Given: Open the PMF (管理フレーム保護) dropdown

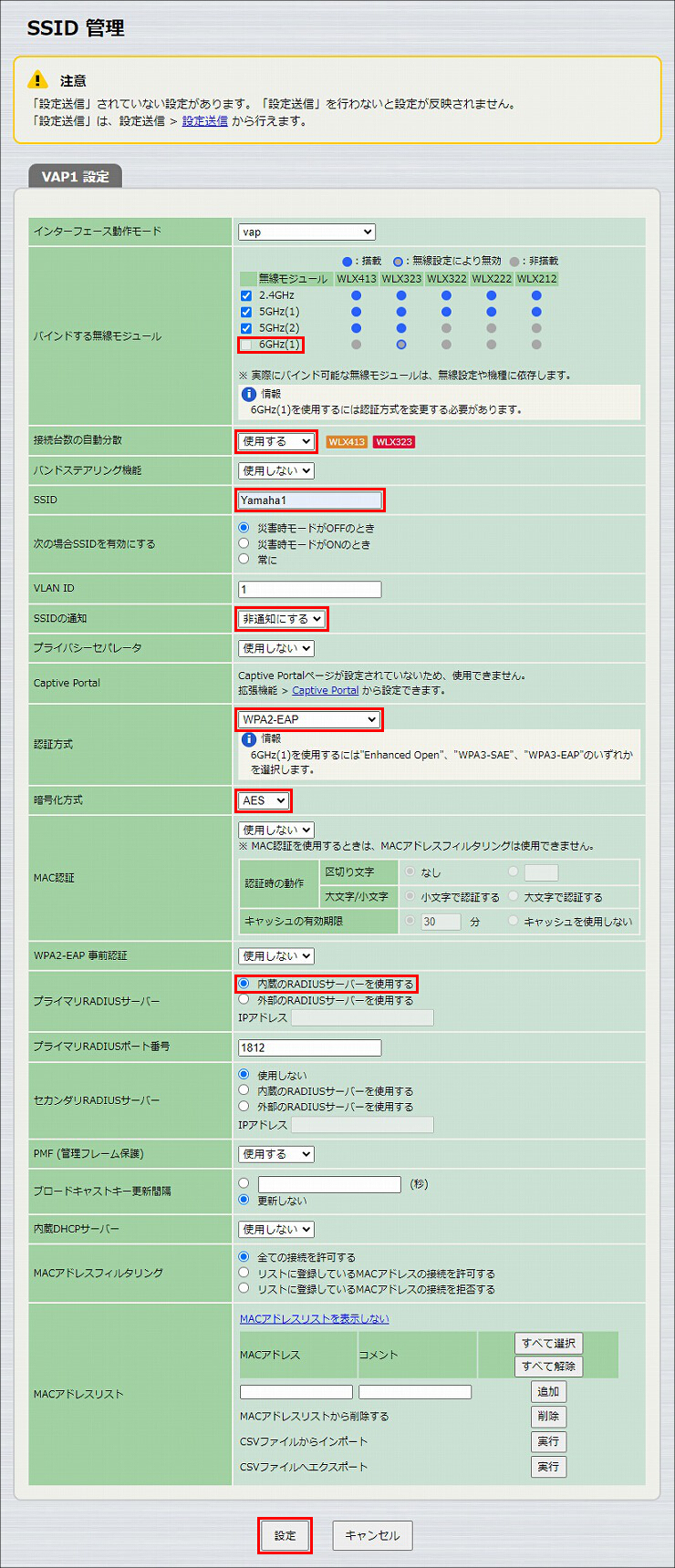Looking at the screenshot, I should [276, 1154].
